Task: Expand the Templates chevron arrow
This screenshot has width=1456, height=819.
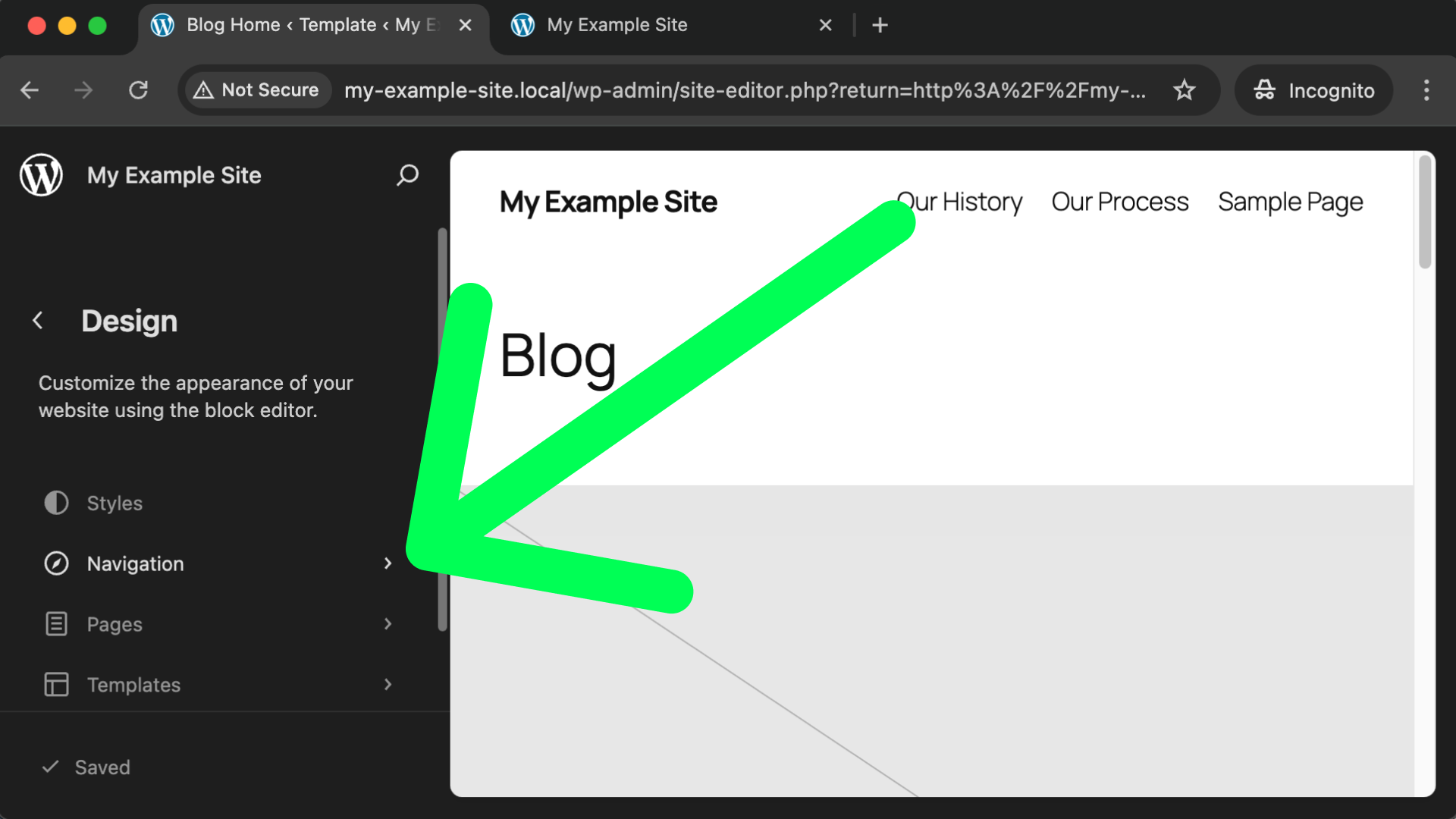Action: [x=388, y=685]
